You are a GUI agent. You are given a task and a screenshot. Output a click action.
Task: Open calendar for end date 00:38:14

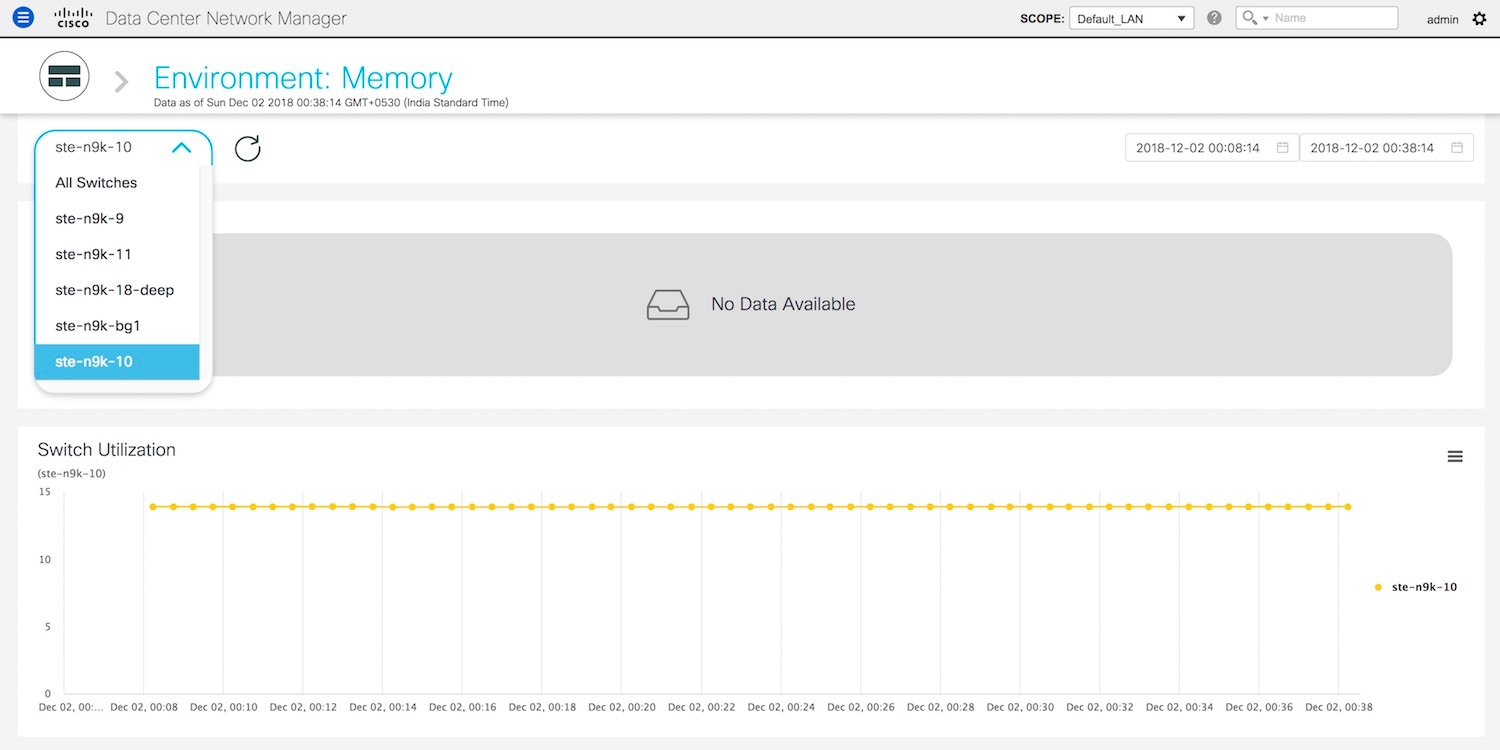tap(1456, 148)
